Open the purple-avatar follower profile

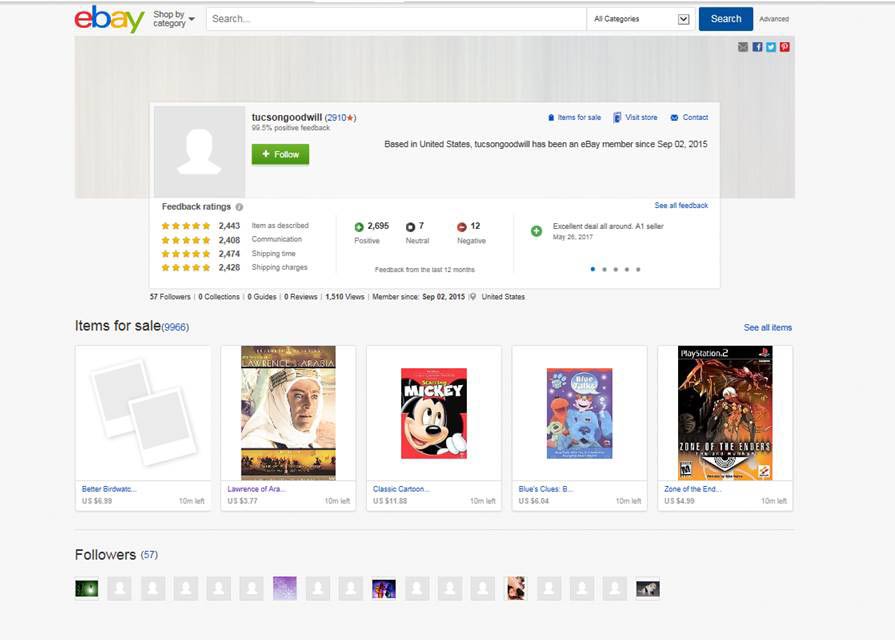(285, 589)
